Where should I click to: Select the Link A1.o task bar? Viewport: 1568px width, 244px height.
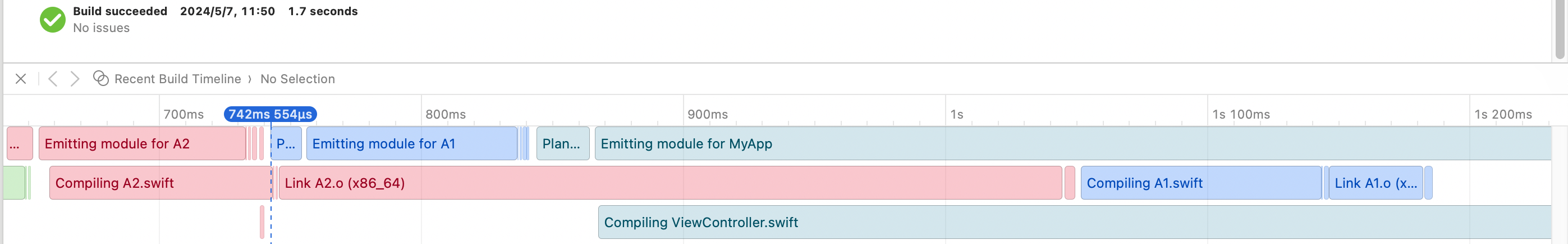pyautogui.click(x=1376, y=183)
